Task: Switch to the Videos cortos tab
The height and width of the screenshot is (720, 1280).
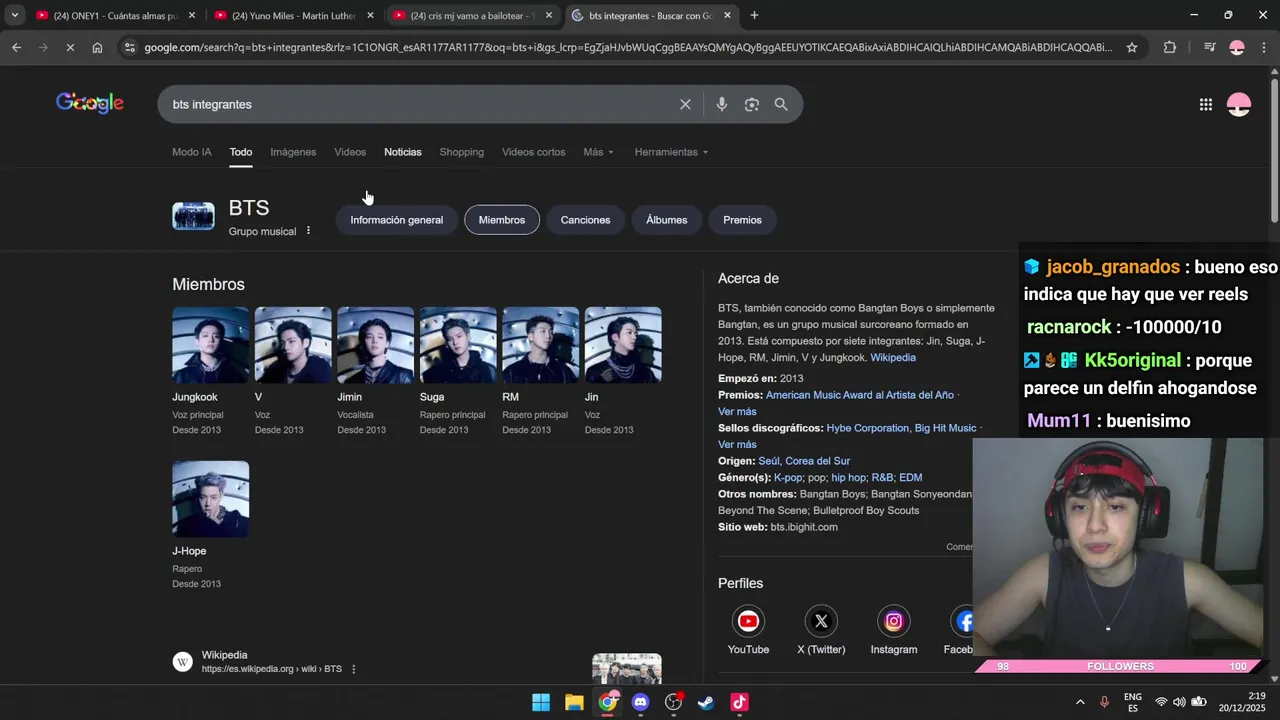Action: [x=534, y=152]
